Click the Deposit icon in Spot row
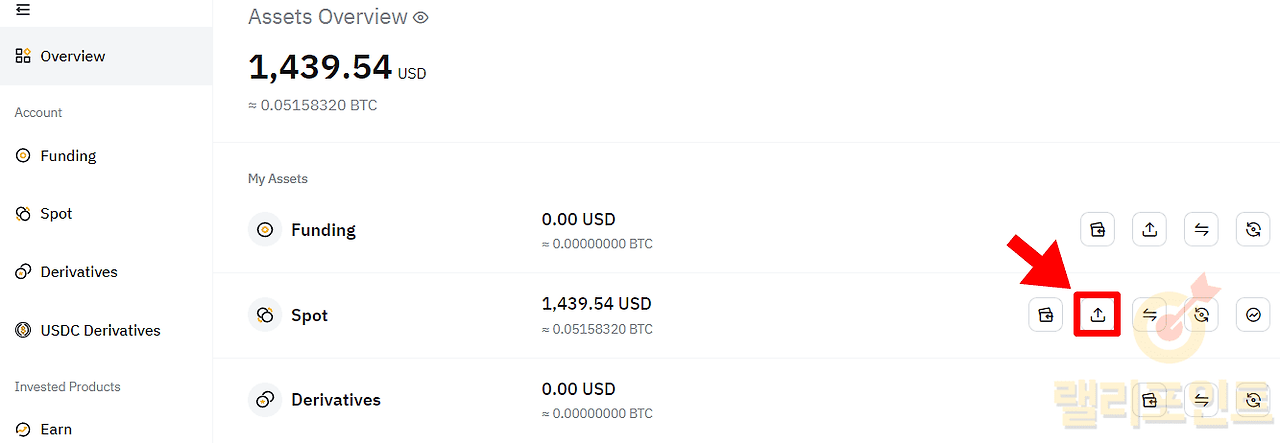 1045,315
